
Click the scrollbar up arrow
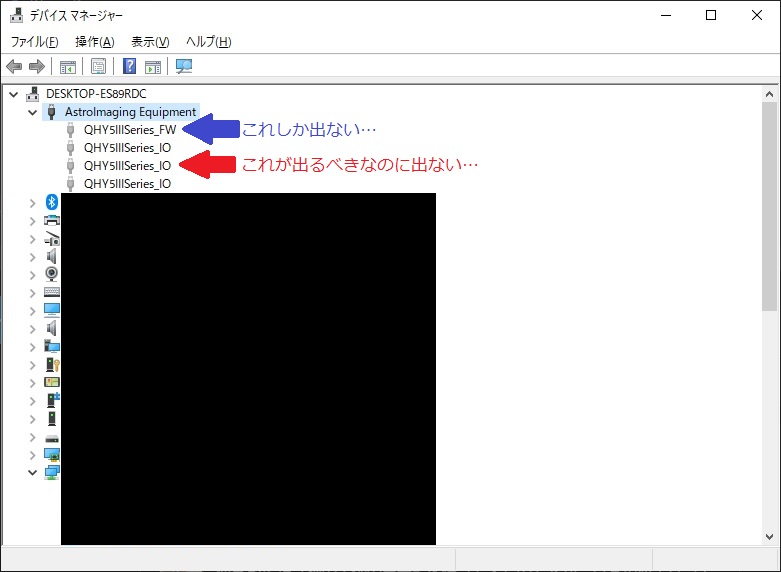coord(769,94)
